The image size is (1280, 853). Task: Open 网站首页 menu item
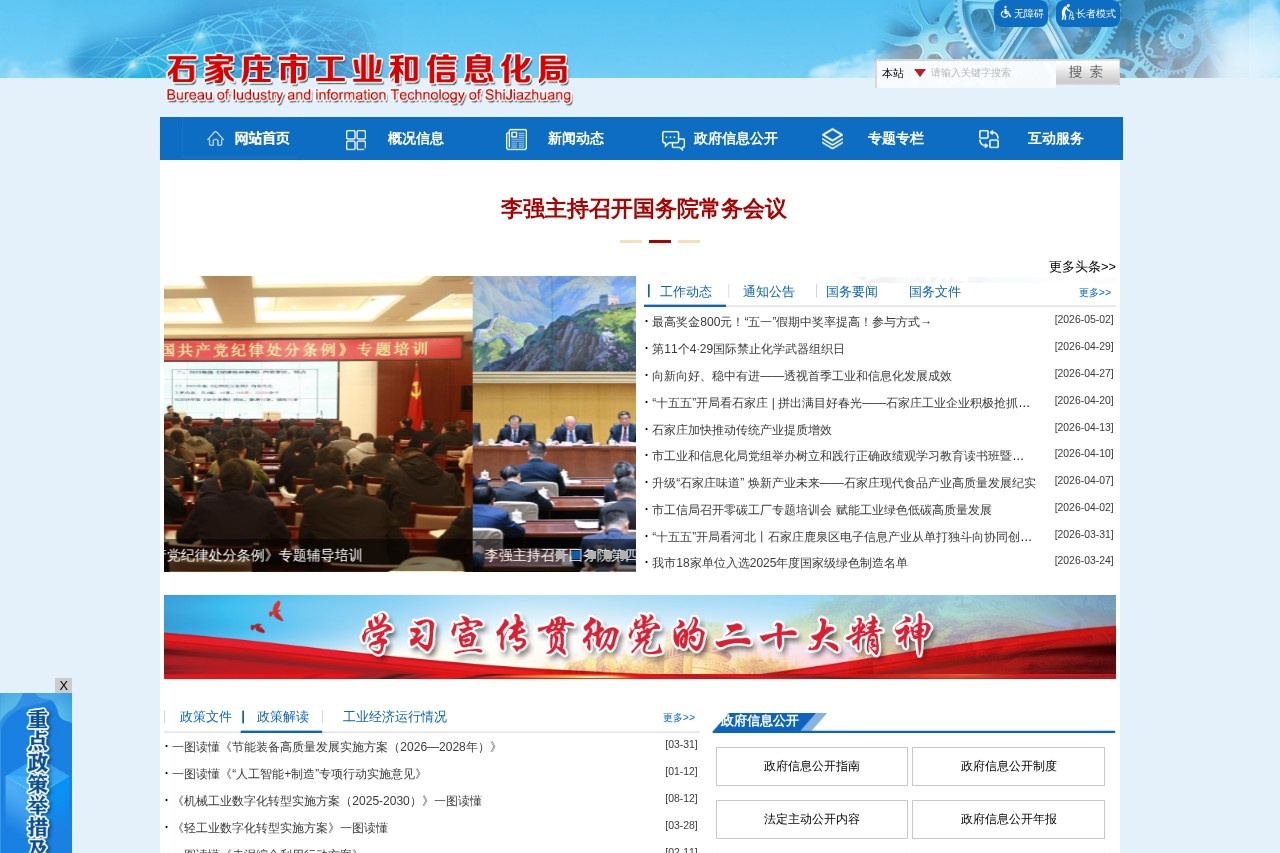[262, 139]
